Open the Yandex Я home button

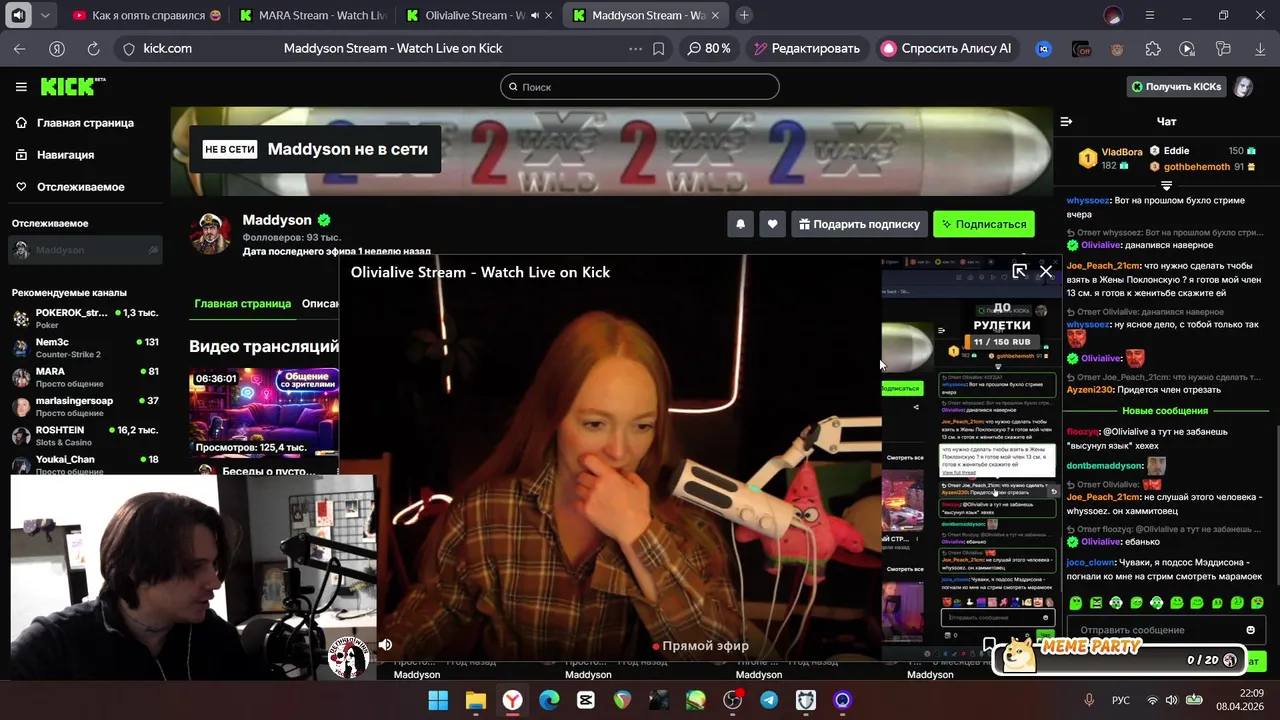coord(57,48)
